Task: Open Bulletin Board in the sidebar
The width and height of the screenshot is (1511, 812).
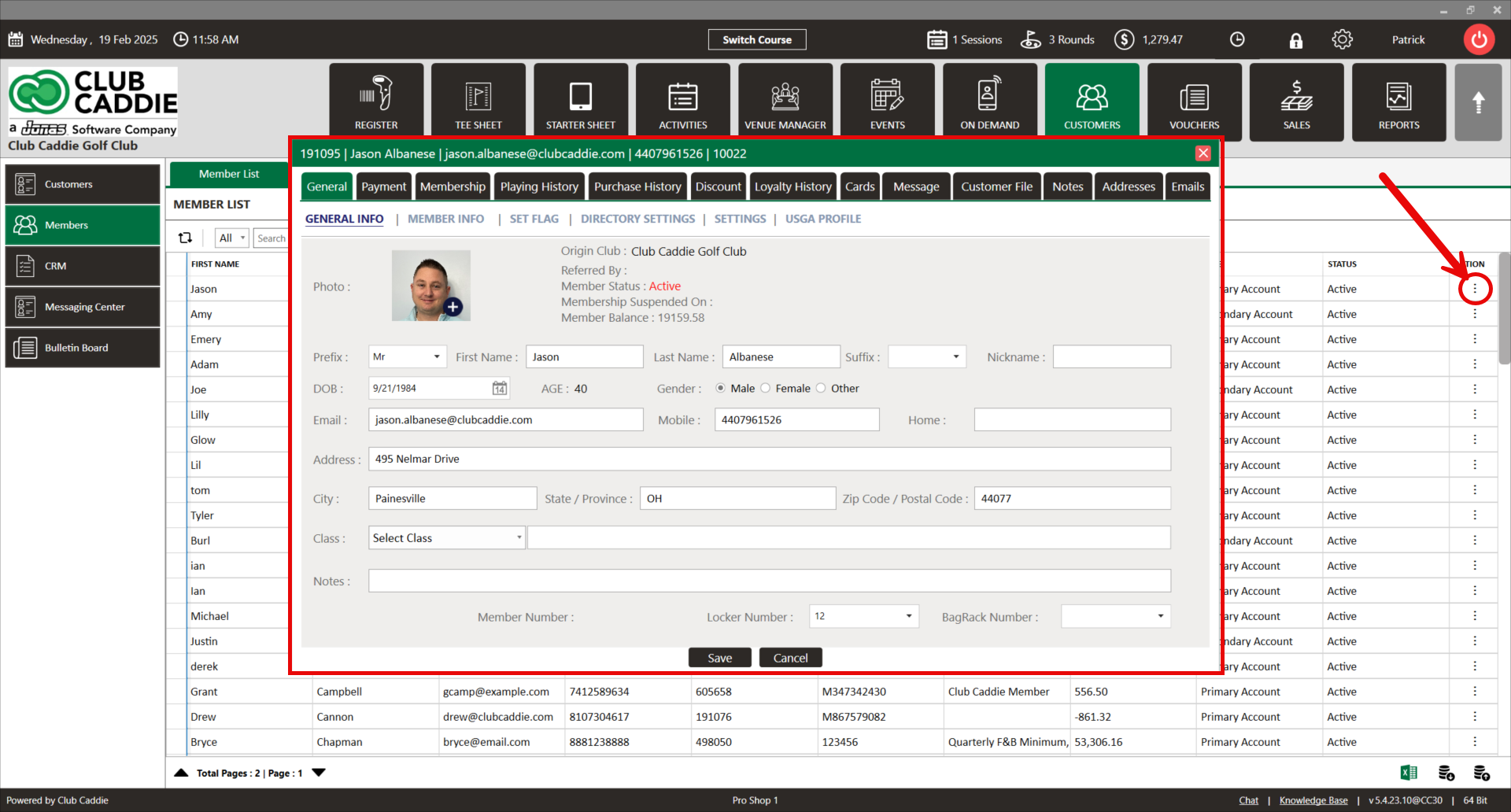Action: coord(83,348)
